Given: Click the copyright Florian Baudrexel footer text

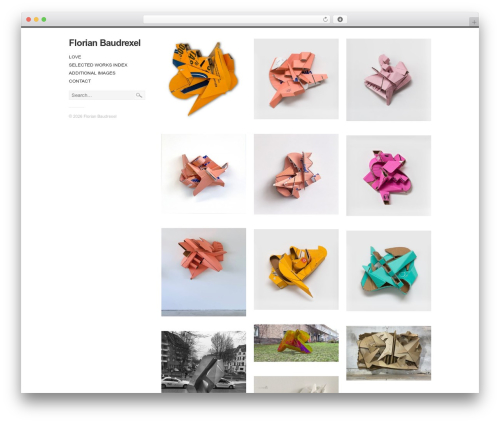Looking at the screenshot, I should point(93,116).
